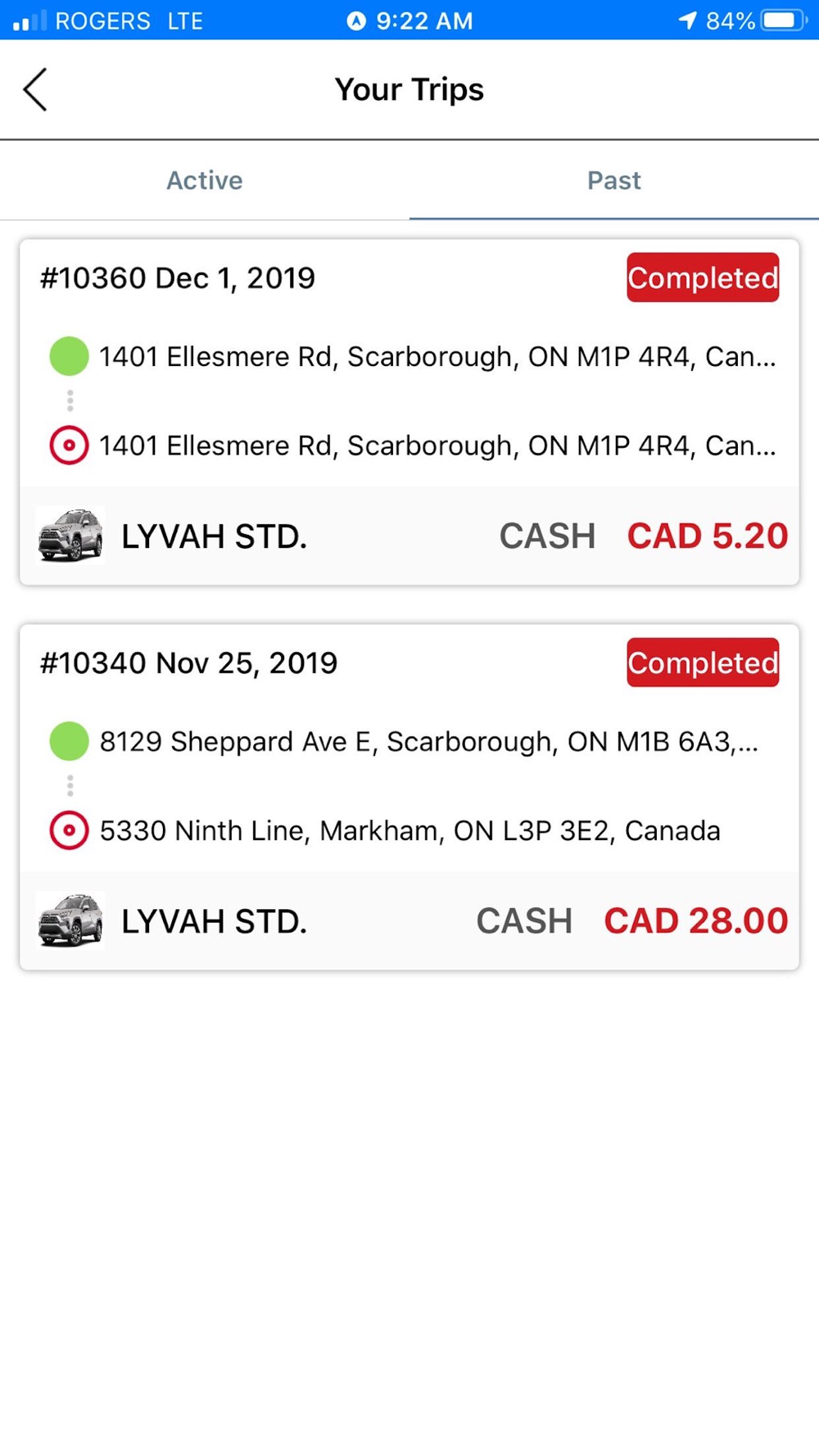Select the CAD 28.00 fare amount
The height and width of the screenshot is (1456, 819).
(x=696, y=920)
